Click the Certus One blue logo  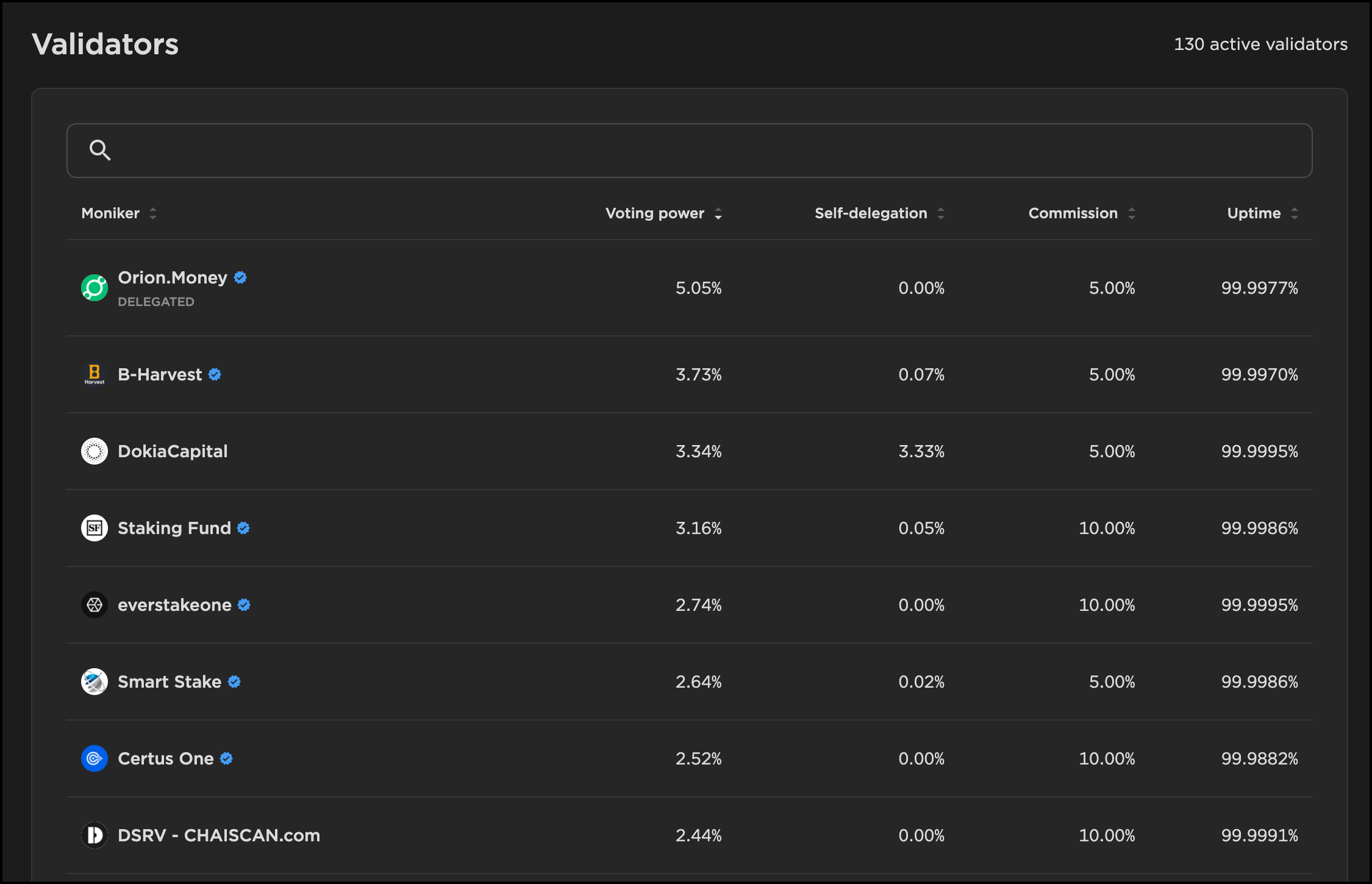(95, 758)
